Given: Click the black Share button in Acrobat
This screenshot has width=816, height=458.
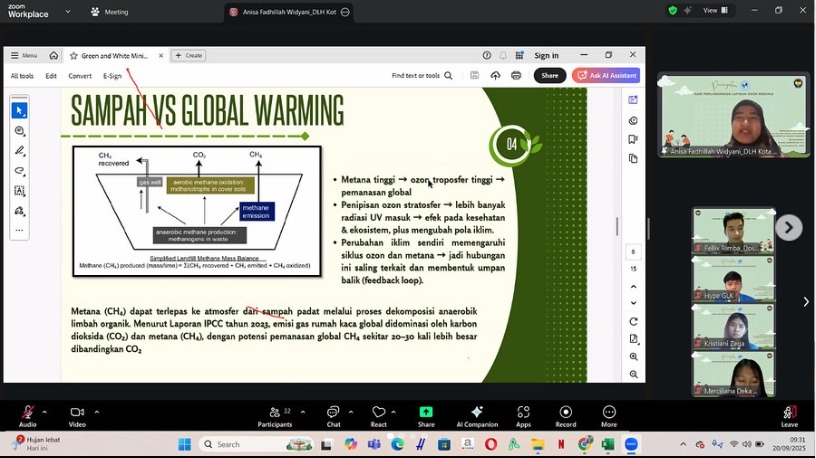Looking at the screenshot, I should click(x=549, y=75).
